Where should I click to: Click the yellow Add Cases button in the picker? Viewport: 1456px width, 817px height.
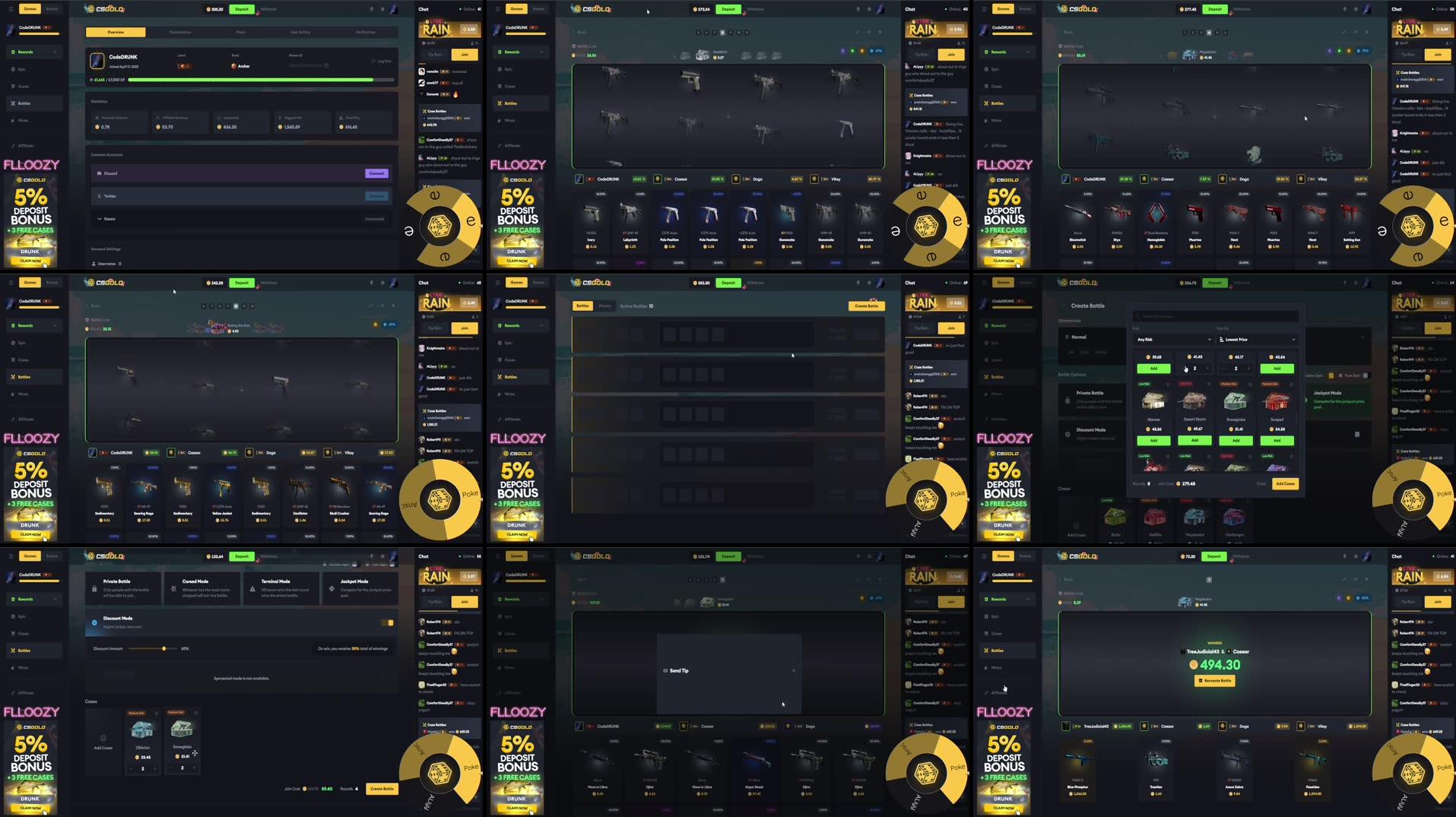(x=1285, y=484)
